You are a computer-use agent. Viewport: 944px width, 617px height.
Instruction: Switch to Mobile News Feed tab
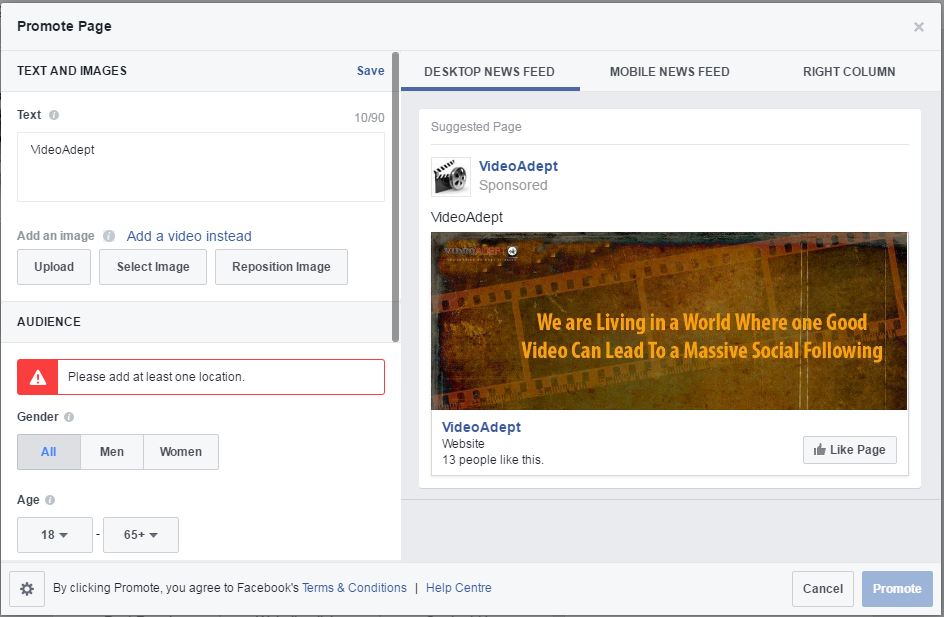tap(669, 72)
